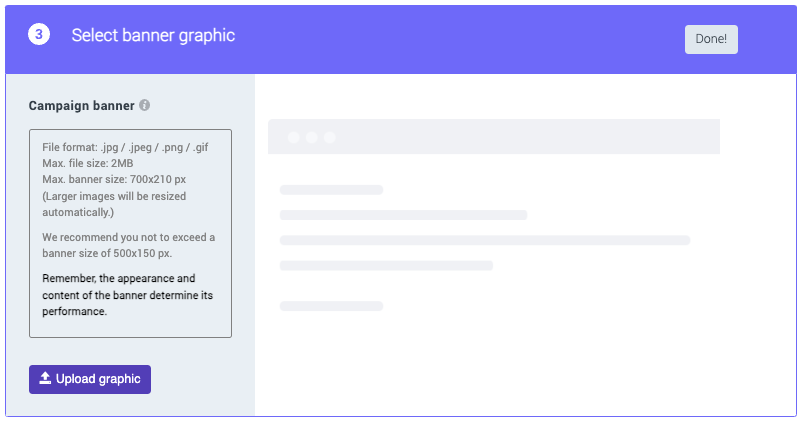This screenshot has width=802, height=421.
Task: Click the upload arrow icon
Action: [45, 379]
